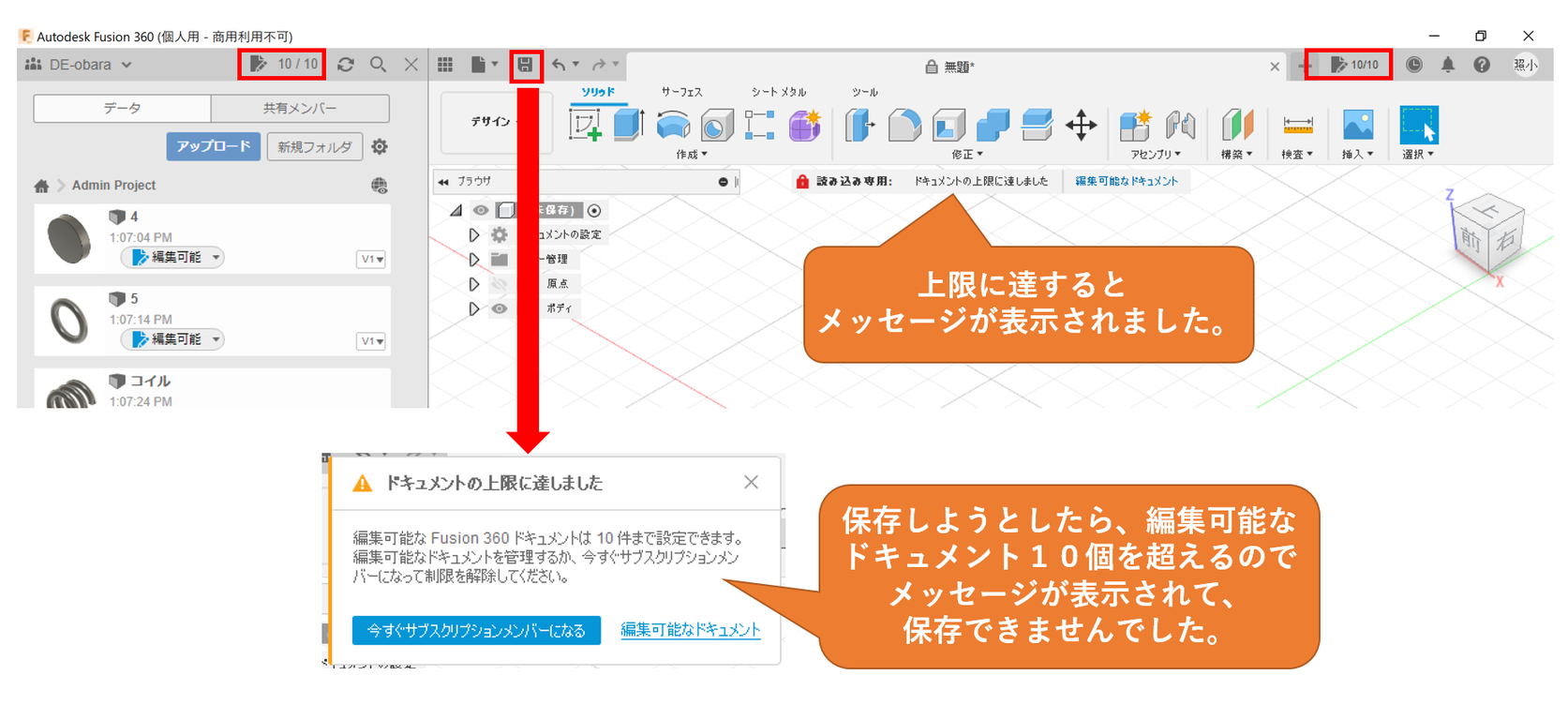Image resolution: width=1568 pixels, height=720 pixels.
Task: Click the Offset Plane construct icon
Action: [x=1237, y=125]
